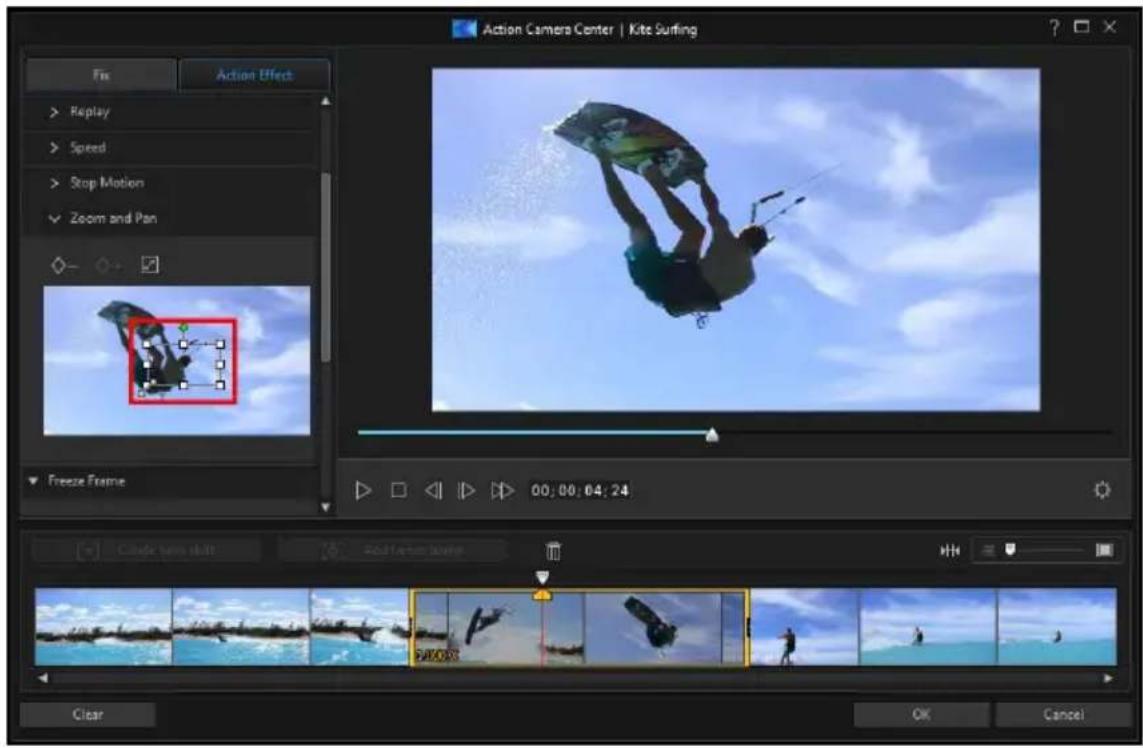The width and height of the screenshot is (1143, 748).
Task: Click the zoom-out icon on the timeline slider
Action: click(988, 550)
